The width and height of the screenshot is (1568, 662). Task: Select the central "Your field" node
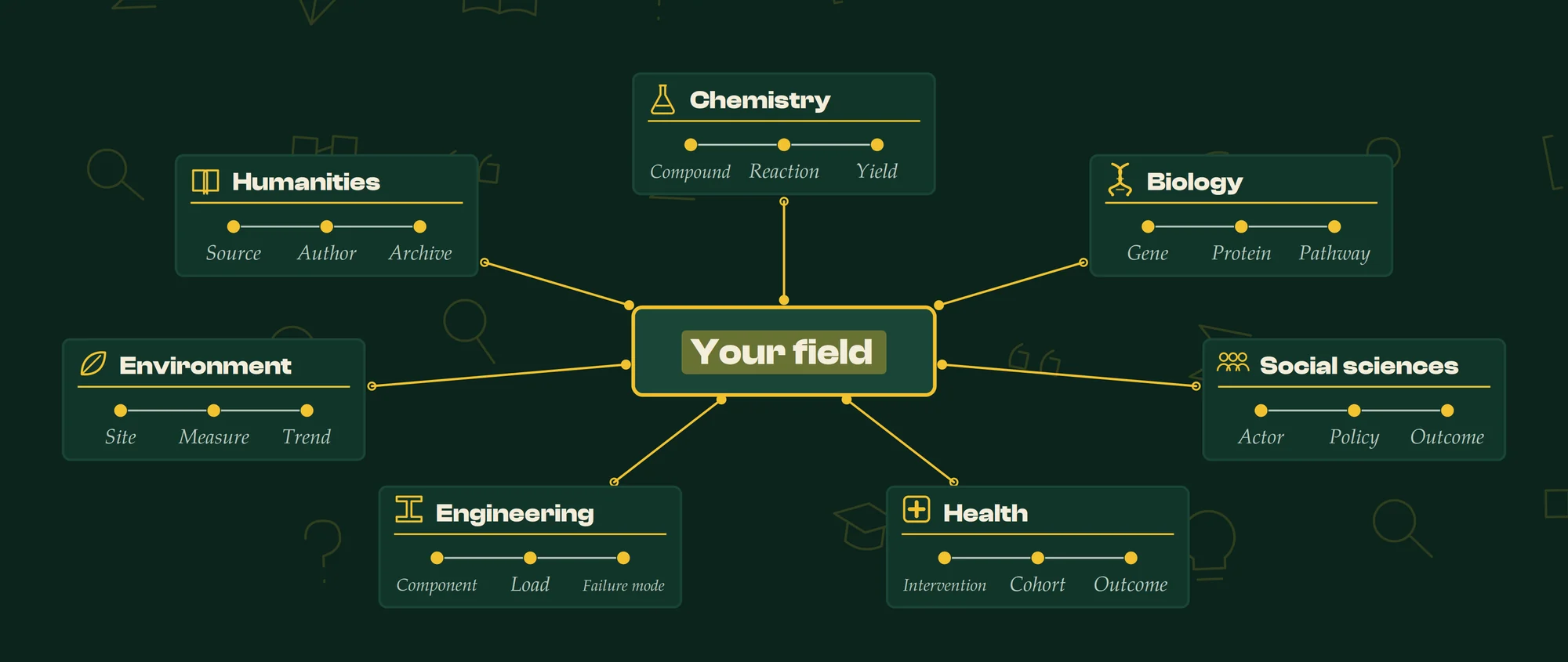click(x=784, y=351)
